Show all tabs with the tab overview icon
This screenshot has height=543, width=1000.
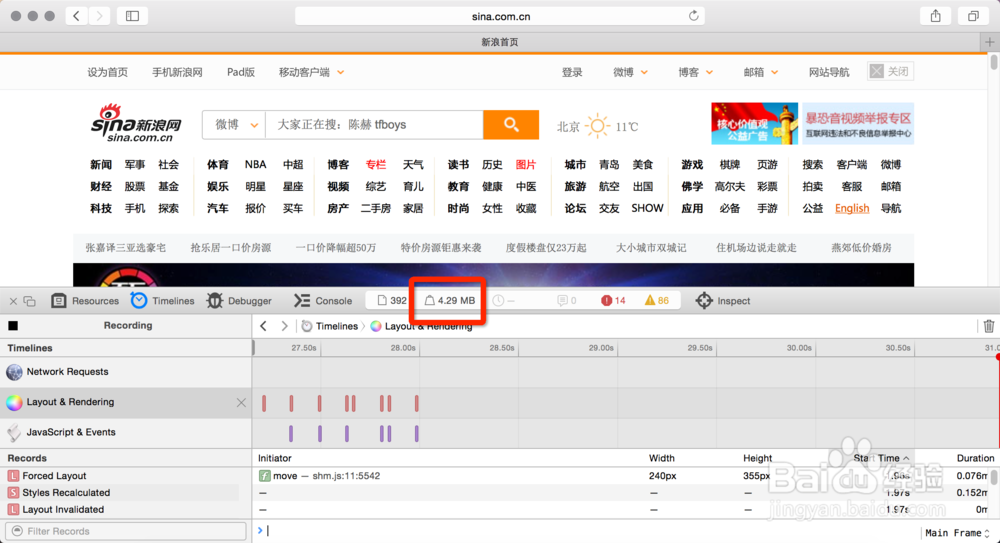973,16
